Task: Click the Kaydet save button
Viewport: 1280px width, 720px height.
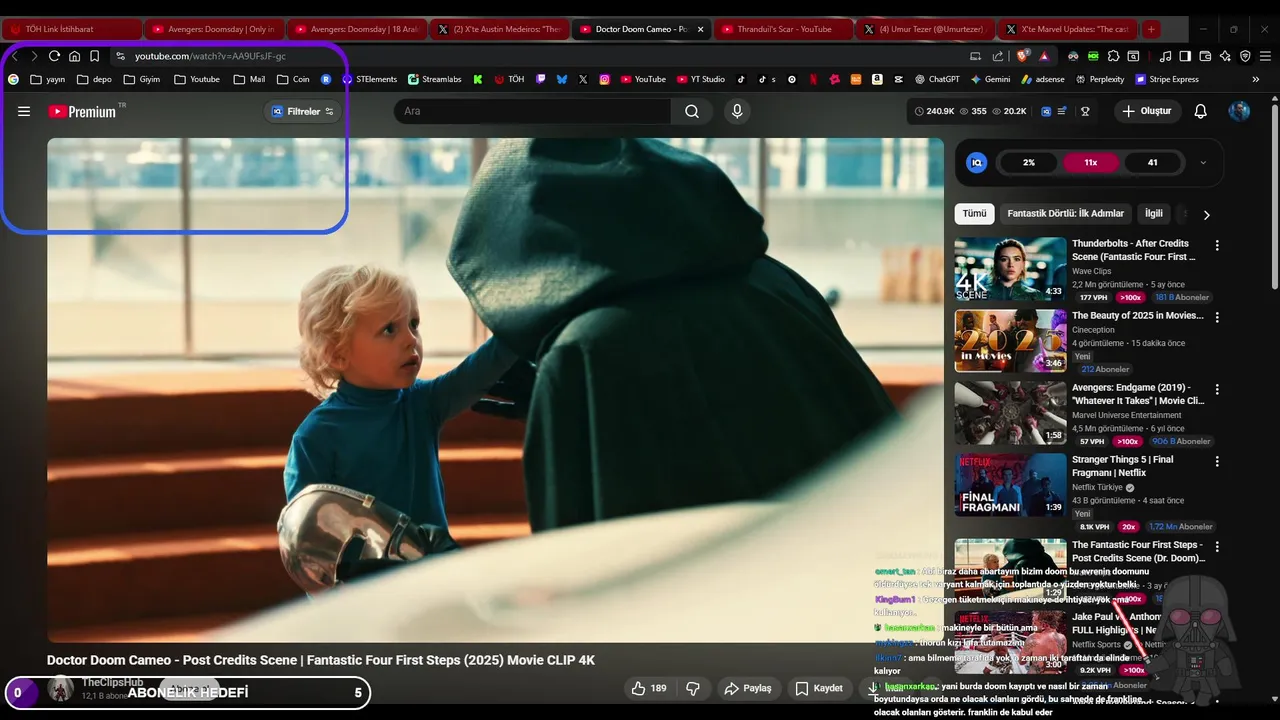Action: click(x=819, y=688)
